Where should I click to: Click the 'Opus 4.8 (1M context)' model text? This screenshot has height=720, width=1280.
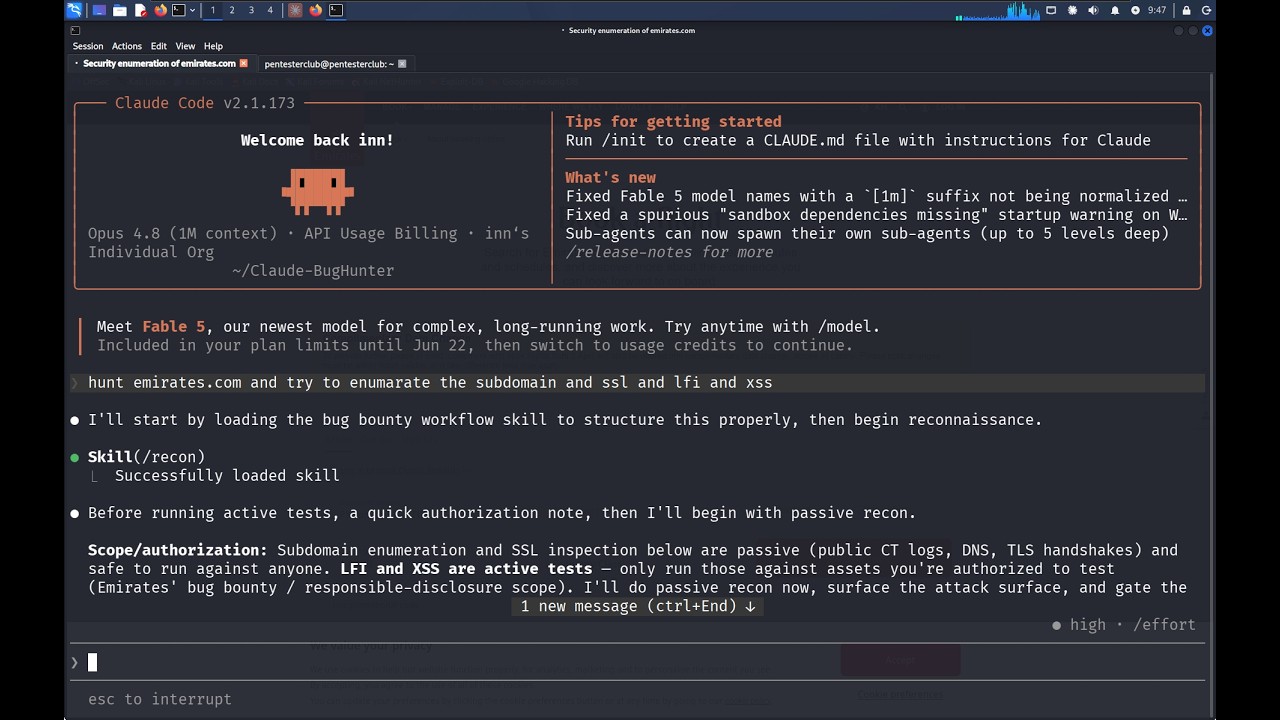183,234
